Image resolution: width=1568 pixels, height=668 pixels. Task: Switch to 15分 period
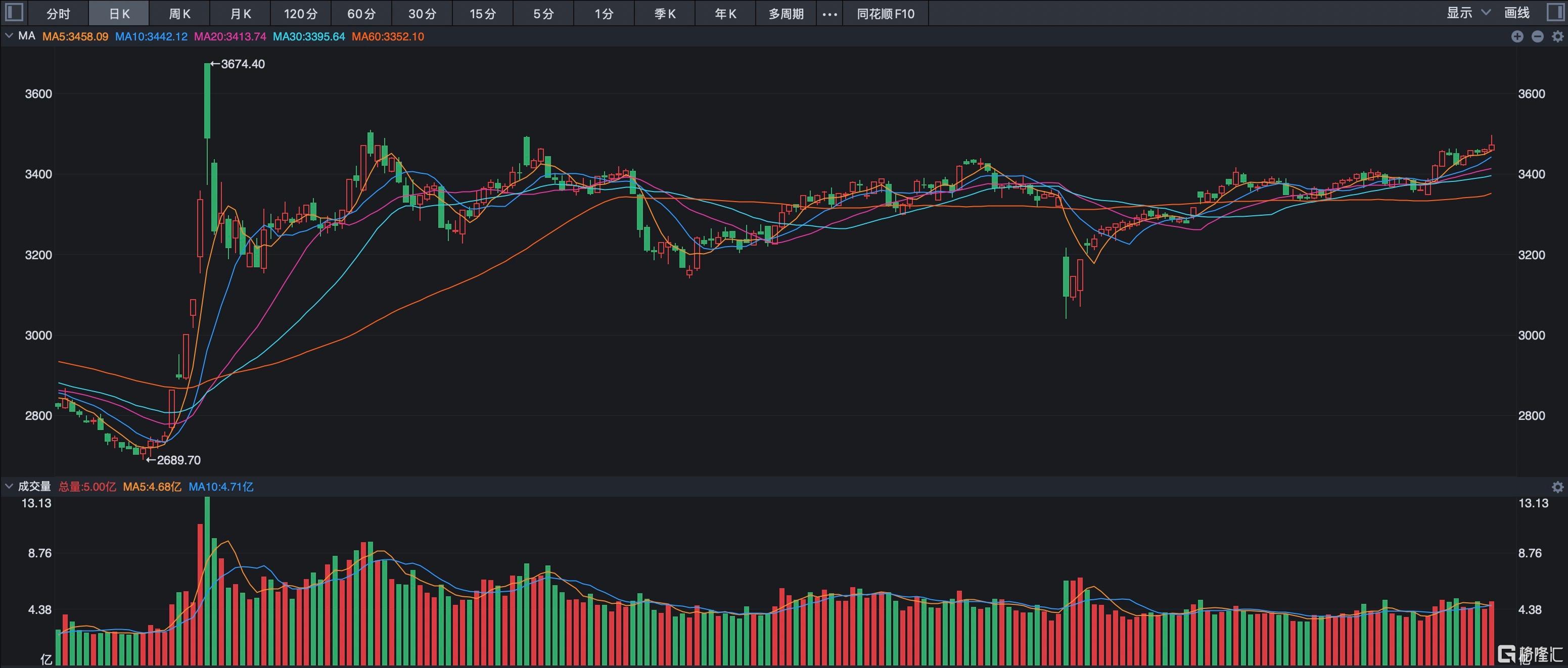pyautogui.click(x=483, y=13)
